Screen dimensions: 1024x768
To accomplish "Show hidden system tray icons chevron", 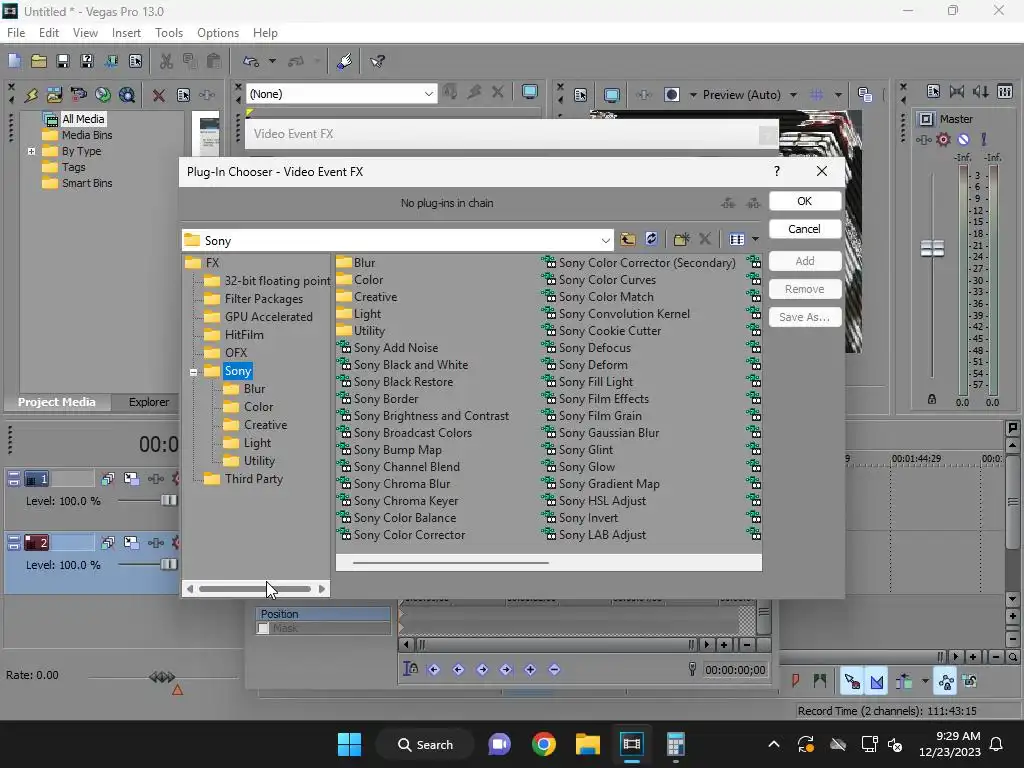I will (774, 744).
